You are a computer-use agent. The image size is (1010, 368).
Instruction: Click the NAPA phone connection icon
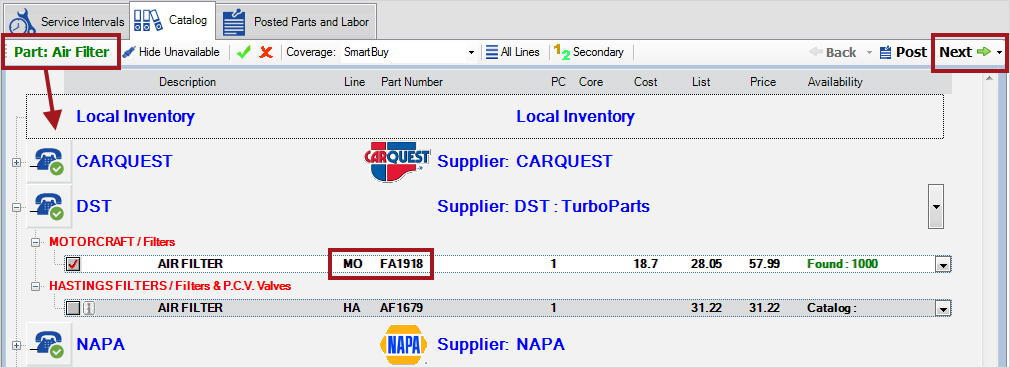point(49,344)
